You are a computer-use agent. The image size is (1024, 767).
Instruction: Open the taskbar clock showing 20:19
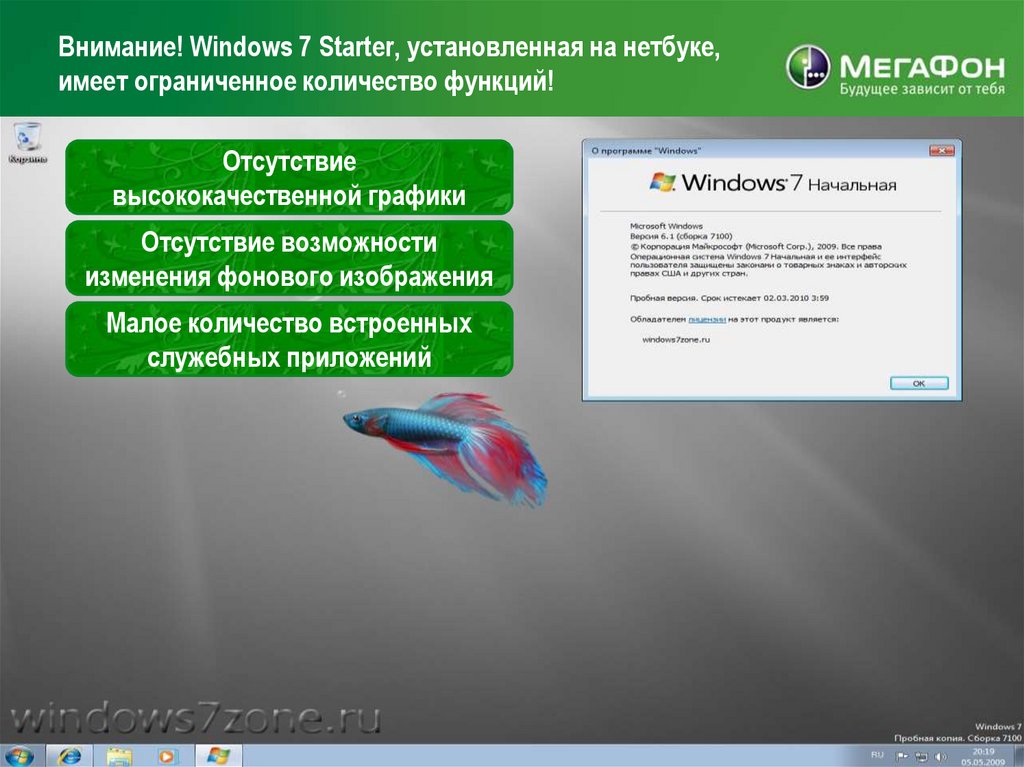[x=983, y=757]
